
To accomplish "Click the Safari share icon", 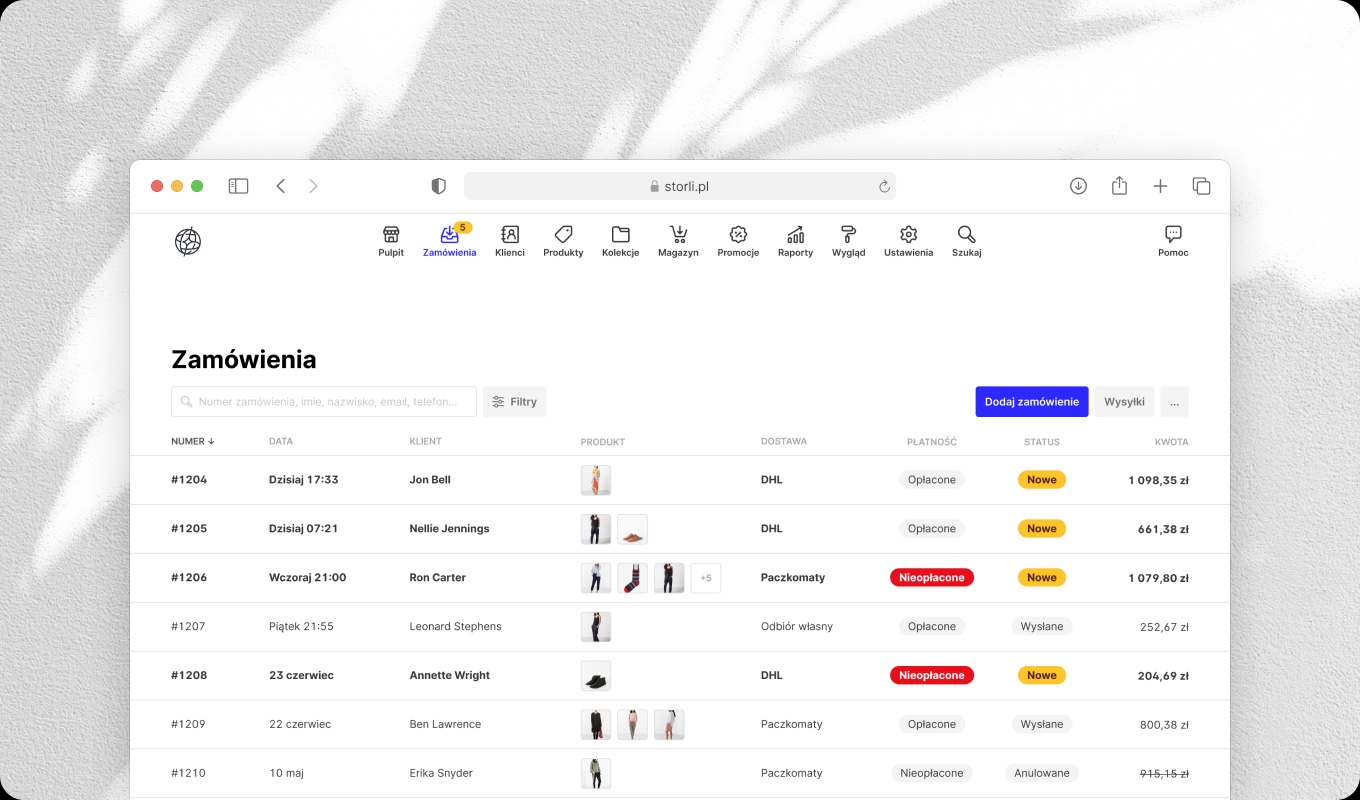I will [x=1119, y=186].
